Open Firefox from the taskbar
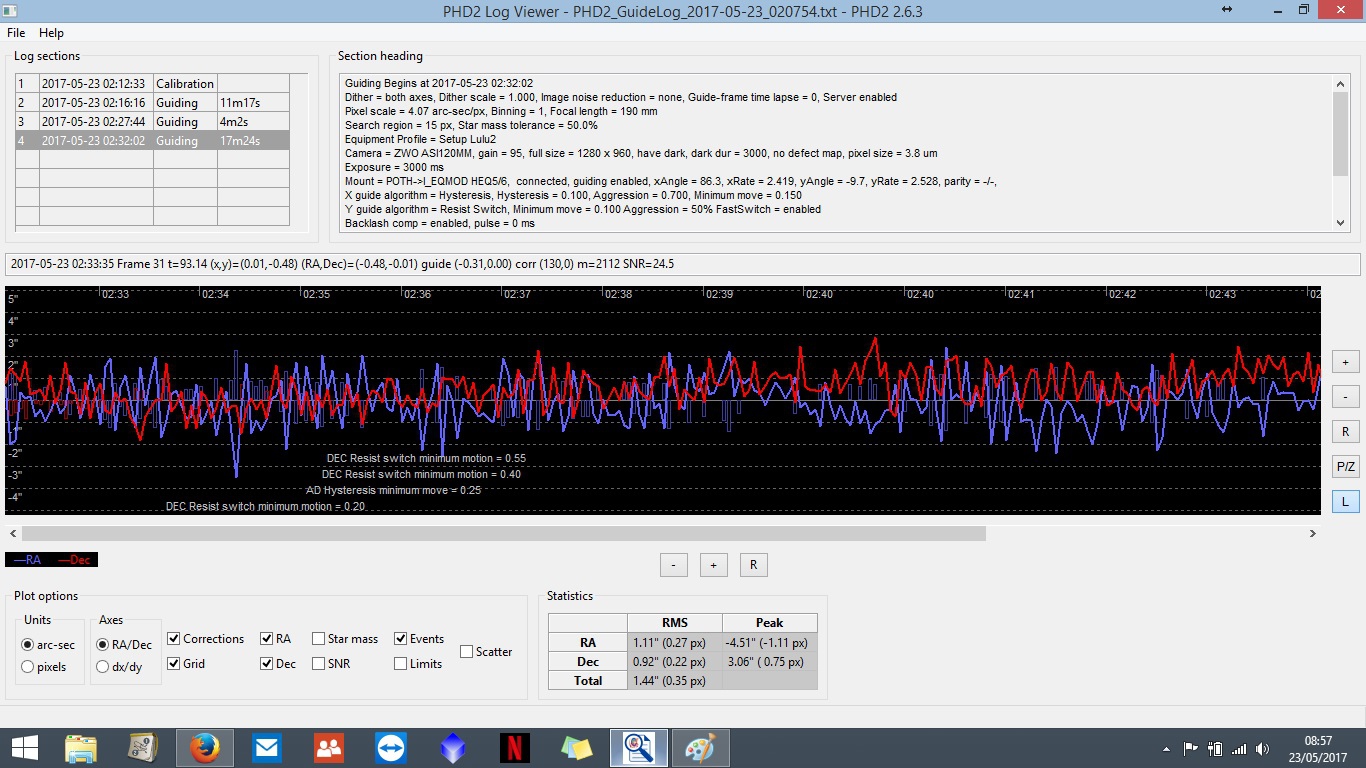This screenshot has width=1366, height=768. (x=205, y=748)
